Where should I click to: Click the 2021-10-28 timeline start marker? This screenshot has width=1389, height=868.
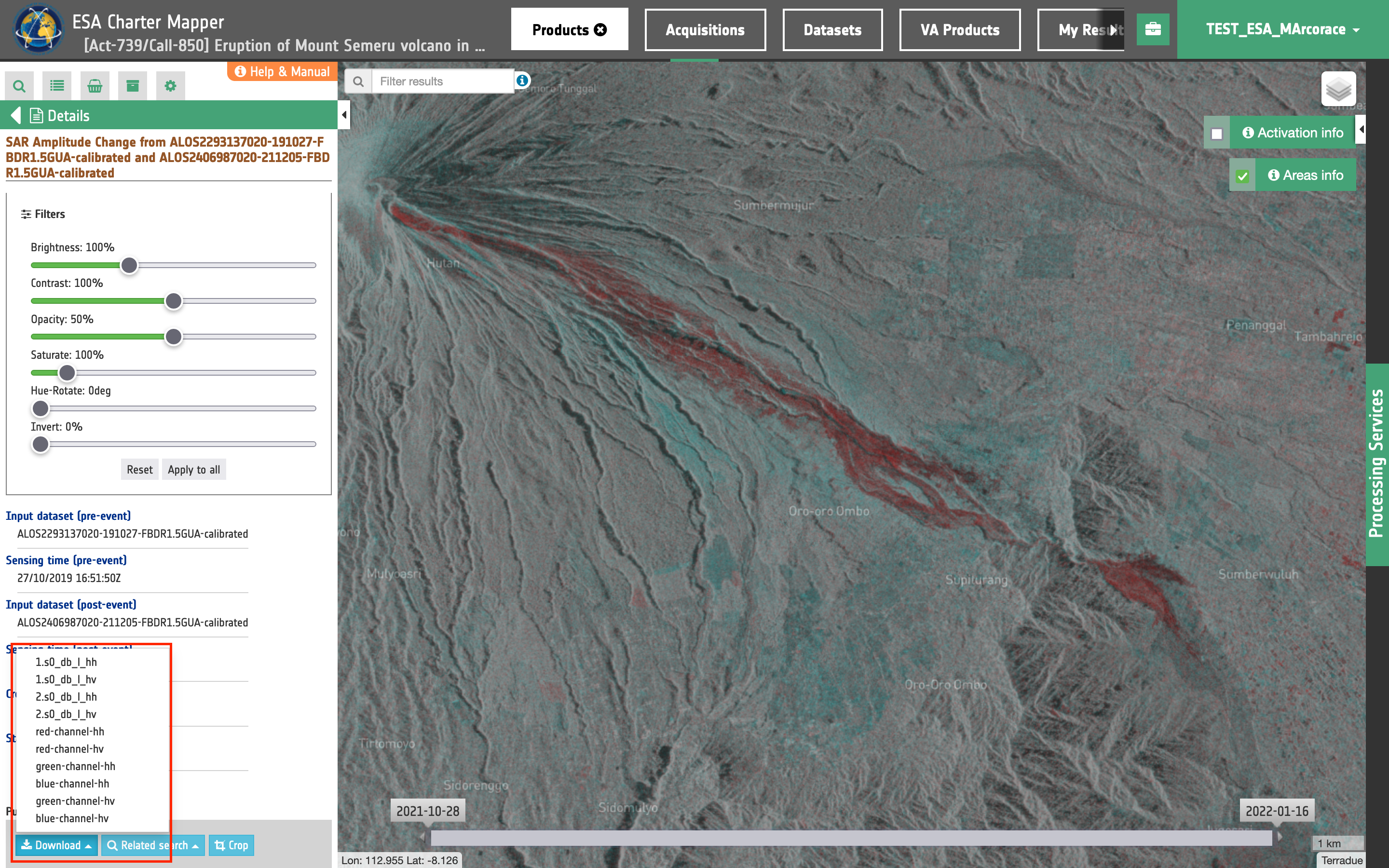click(428, 811)
